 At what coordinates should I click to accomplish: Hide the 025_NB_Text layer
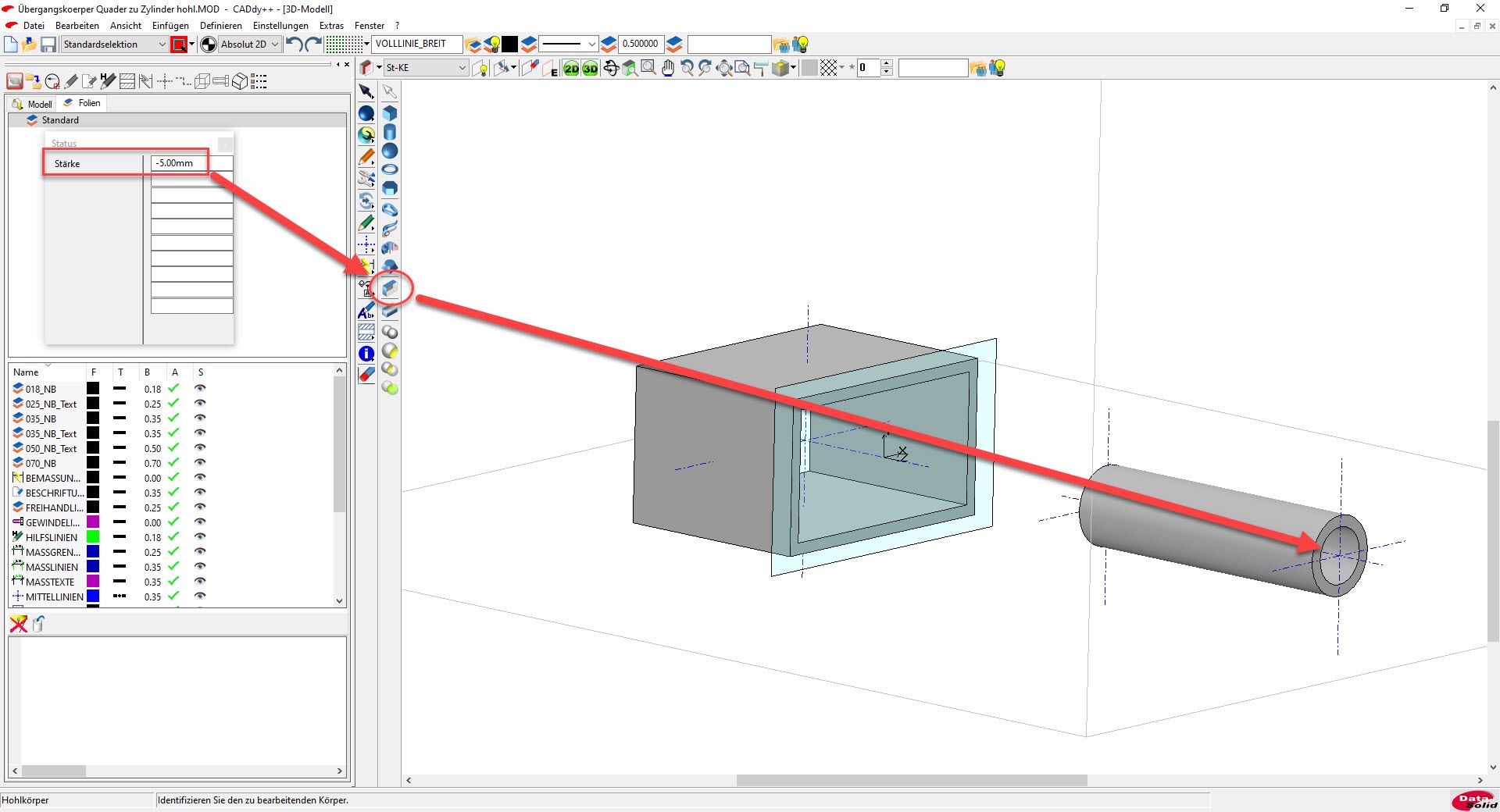point(201,404)
